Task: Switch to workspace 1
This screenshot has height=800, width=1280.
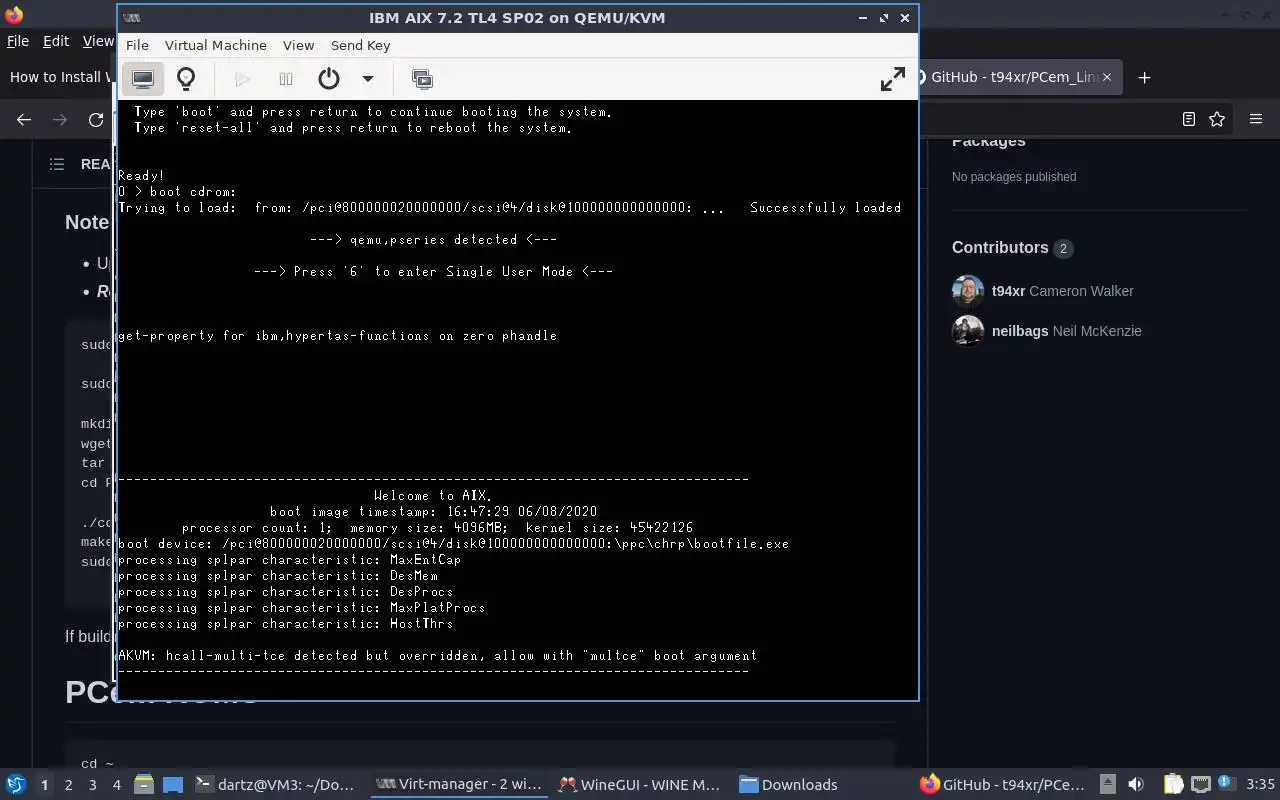Action: (x=44, y=785)
